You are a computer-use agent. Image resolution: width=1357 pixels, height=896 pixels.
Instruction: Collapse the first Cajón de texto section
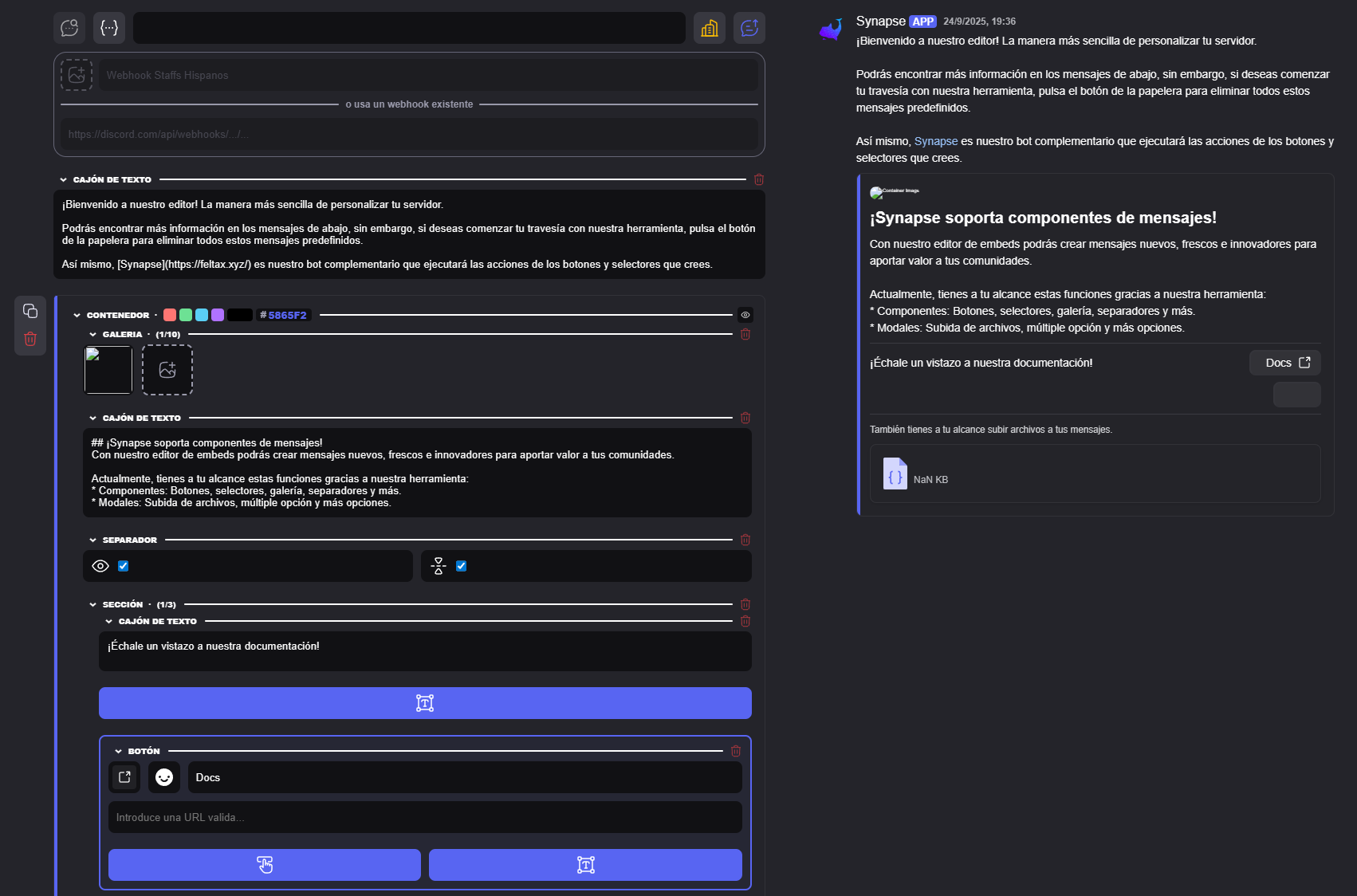point(64,180)
